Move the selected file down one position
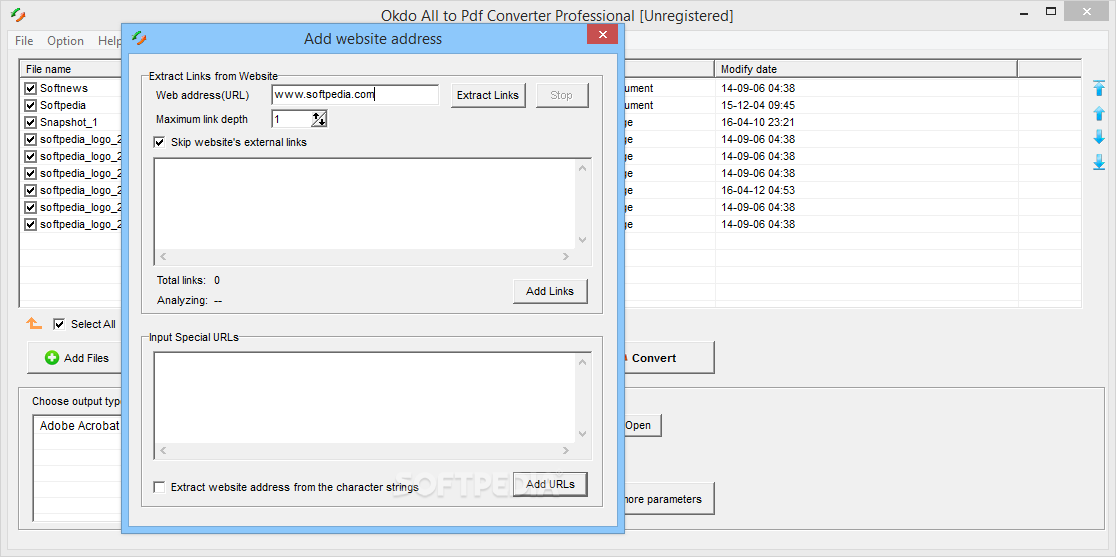1116x557 pixels. click(1098, 137)
